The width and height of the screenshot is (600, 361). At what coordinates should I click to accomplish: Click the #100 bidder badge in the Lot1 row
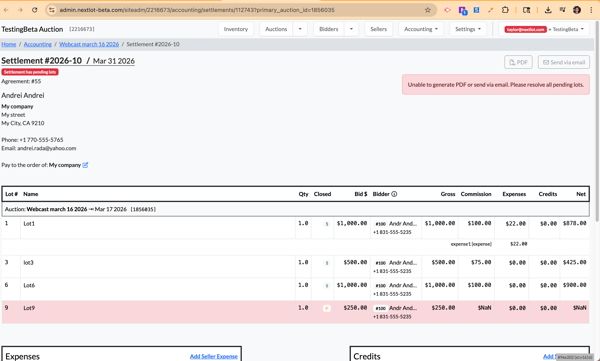click(380, 224)
